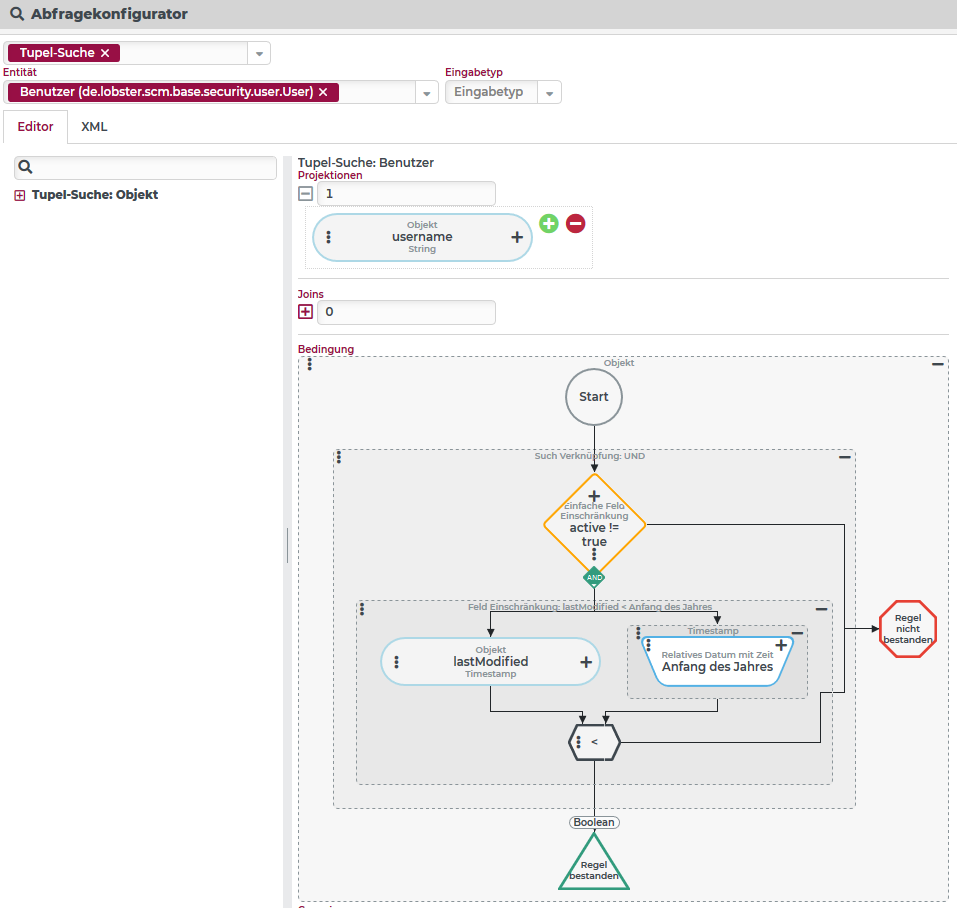Expand the Joins section
Viewport: 957px width, 908px height.
pos(306,312)
